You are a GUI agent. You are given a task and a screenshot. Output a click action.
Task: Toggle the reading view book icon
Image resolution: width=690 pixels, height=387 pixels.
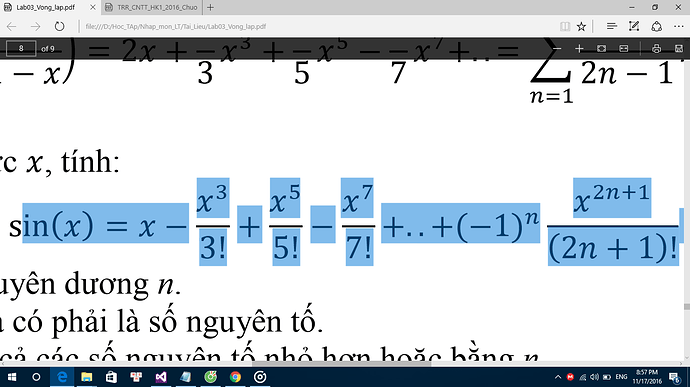(565, 26)
